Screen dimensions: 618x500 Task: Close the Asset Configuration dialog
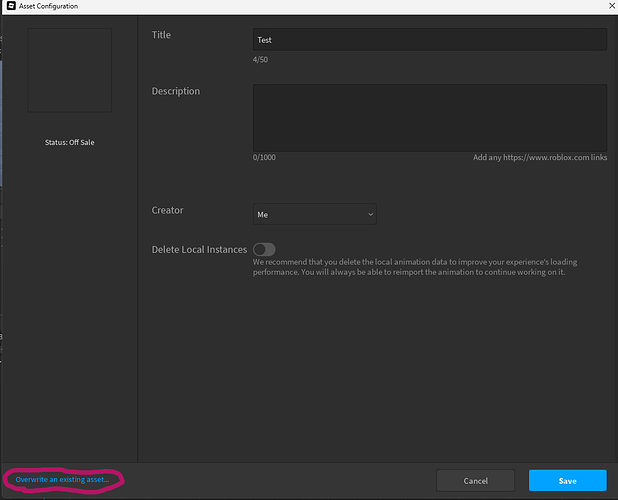(610, 6)
